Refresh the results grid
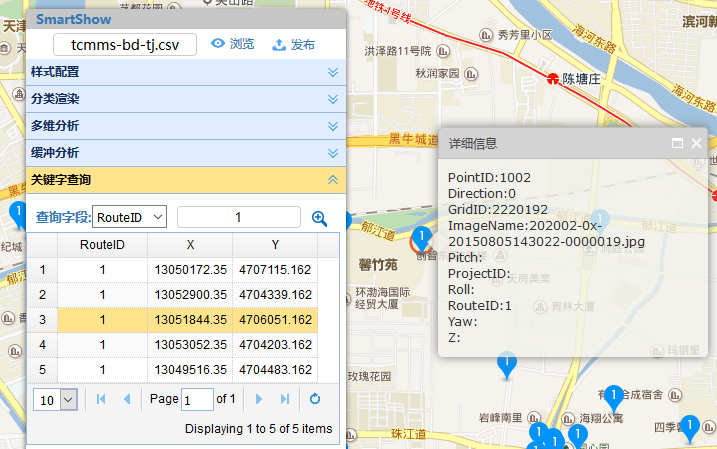 (x=315, y=399)
